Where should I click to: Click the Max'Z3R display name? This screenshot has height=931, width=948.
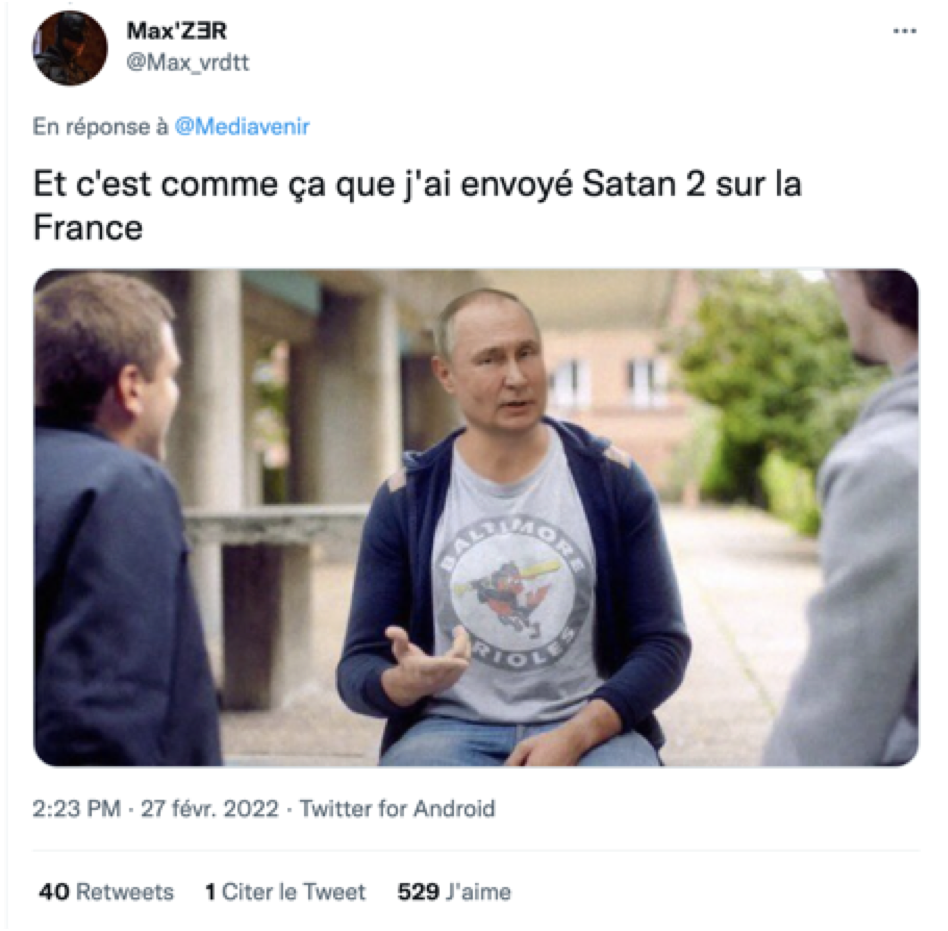coord(177,30)
